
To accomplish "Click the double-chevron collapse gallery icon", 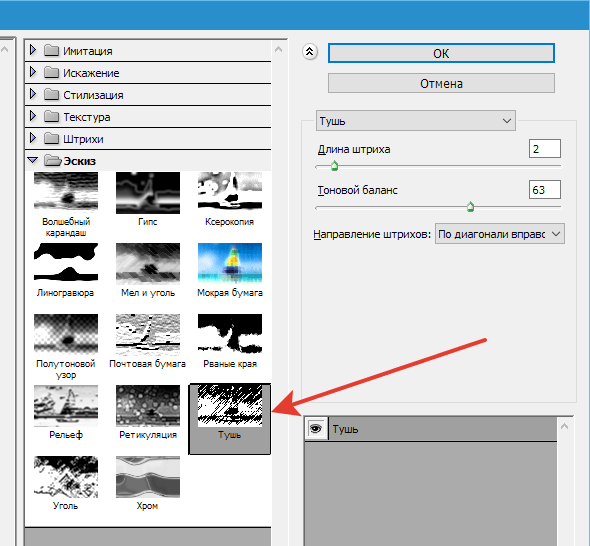I will tap(310, 52).
